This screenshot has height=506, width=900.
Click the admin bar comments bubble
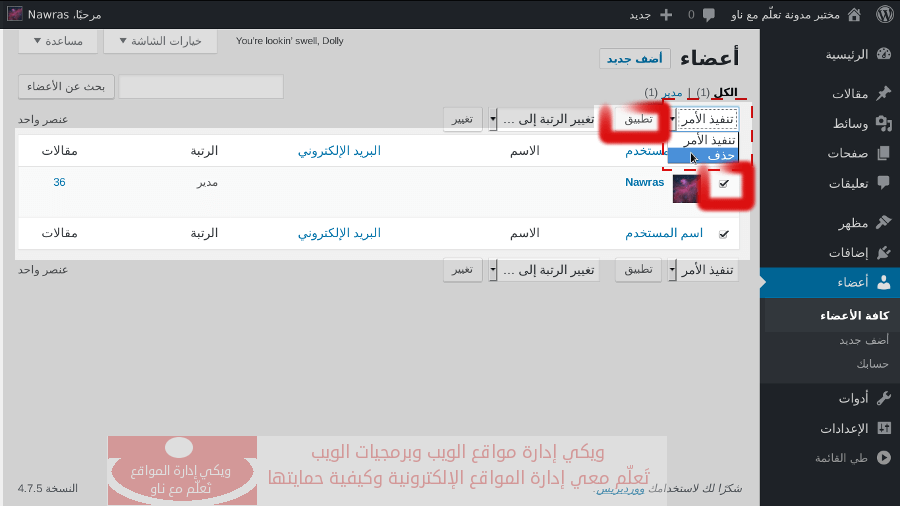[x=709, y=15]
